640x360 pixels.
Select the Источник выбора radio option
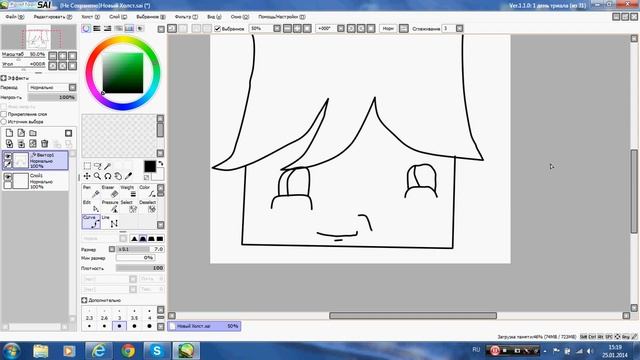[4, 122]
